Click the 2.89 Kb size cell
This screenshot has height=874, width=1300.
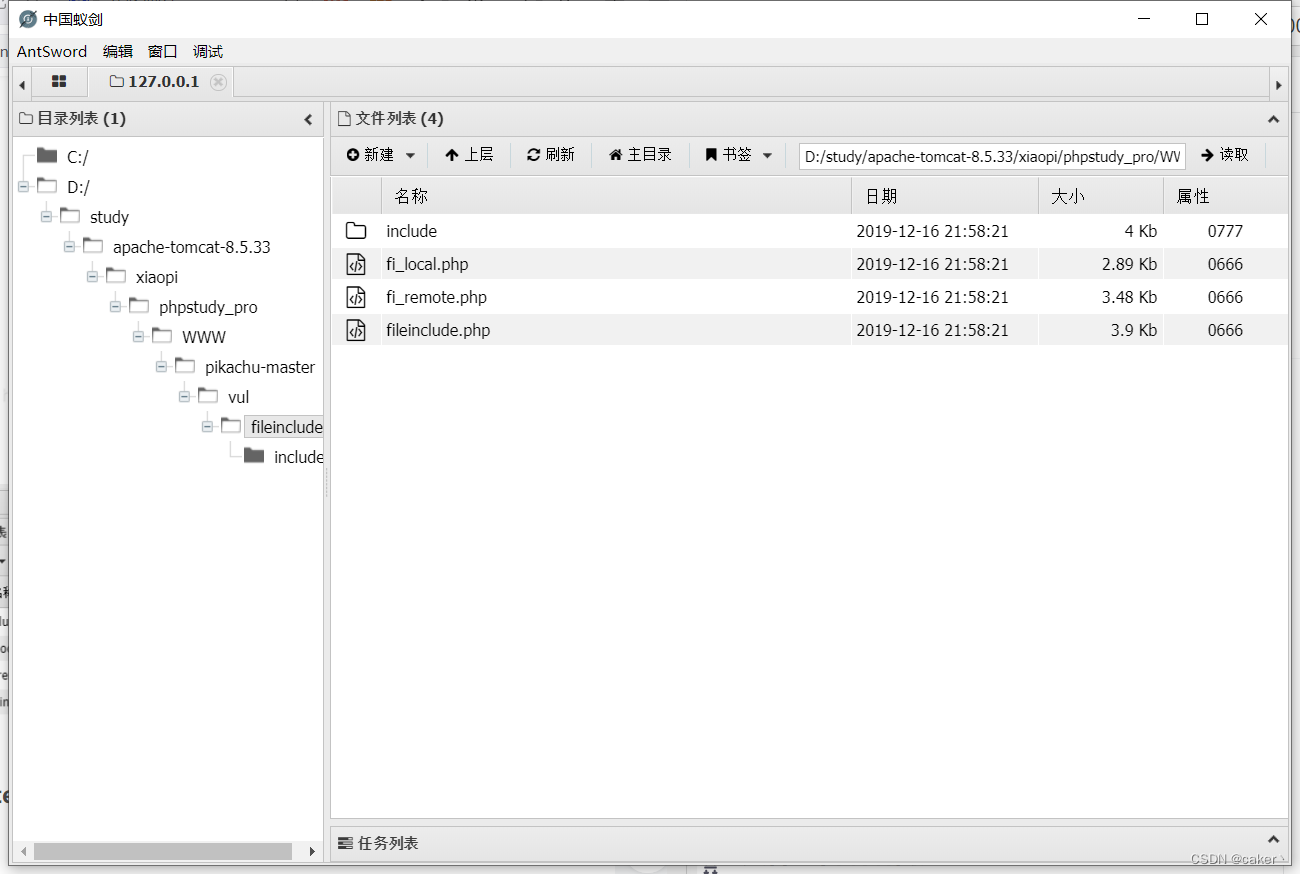coord(1129,264)
